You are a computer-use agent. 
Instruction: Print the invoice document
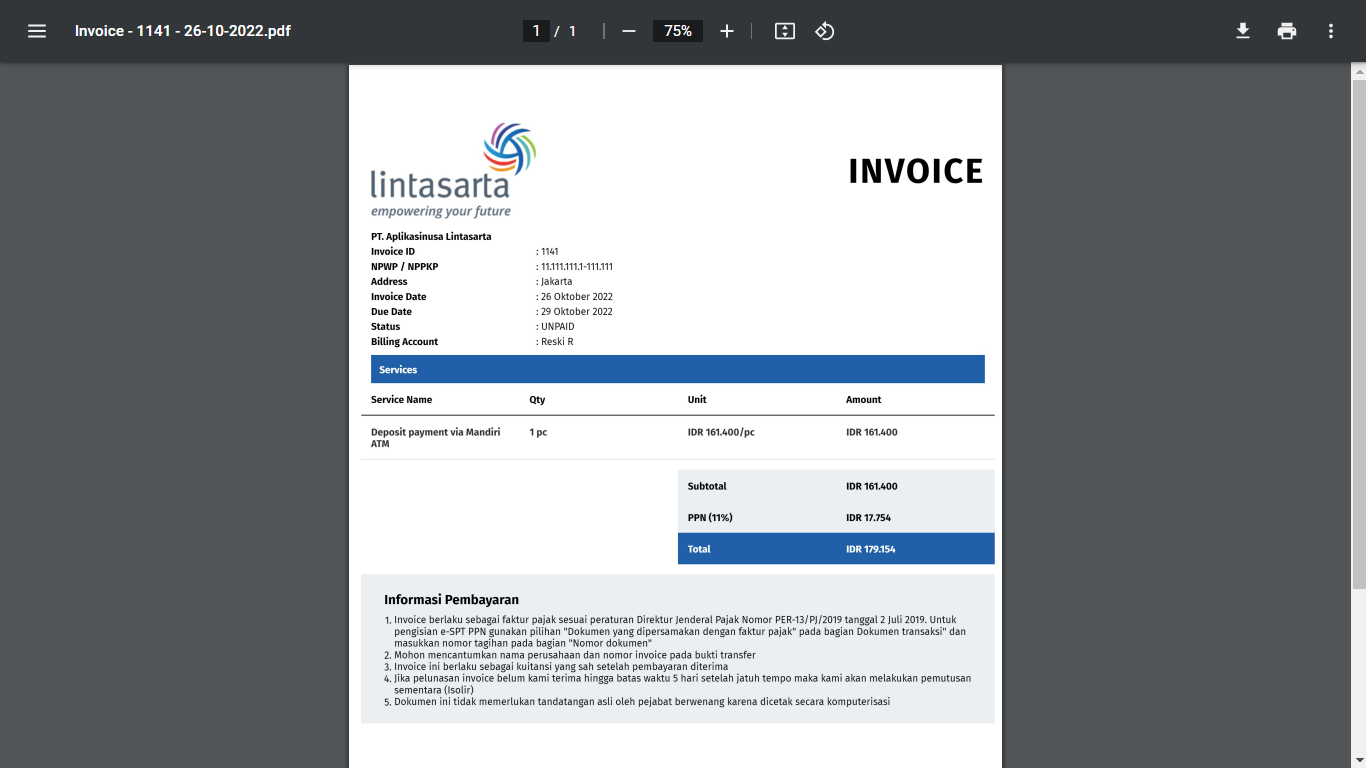[1287, 31]
